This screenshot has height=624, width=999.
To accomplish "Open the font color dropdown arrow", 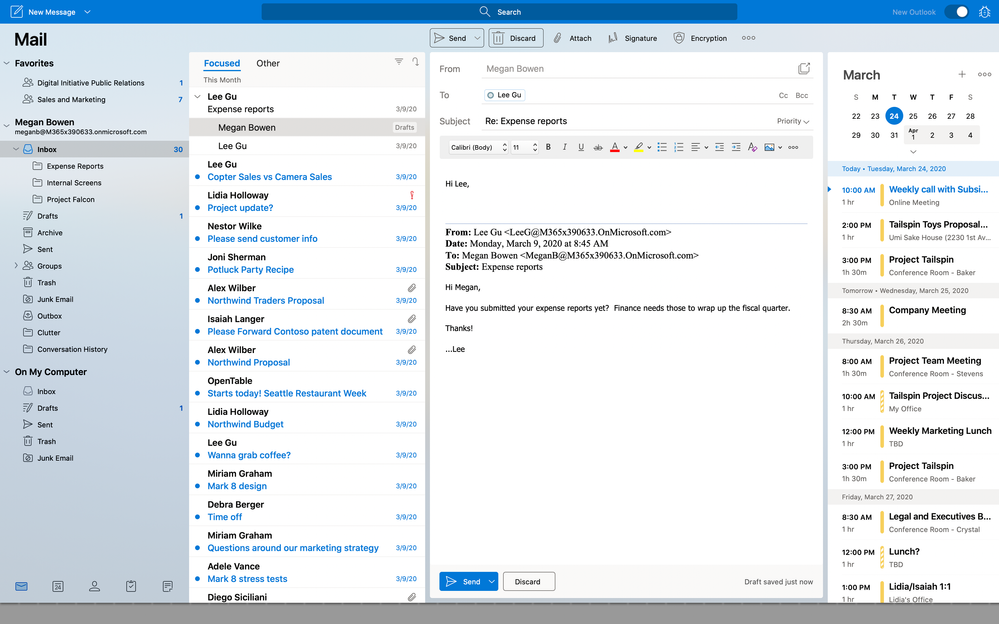I will point(626,148).
